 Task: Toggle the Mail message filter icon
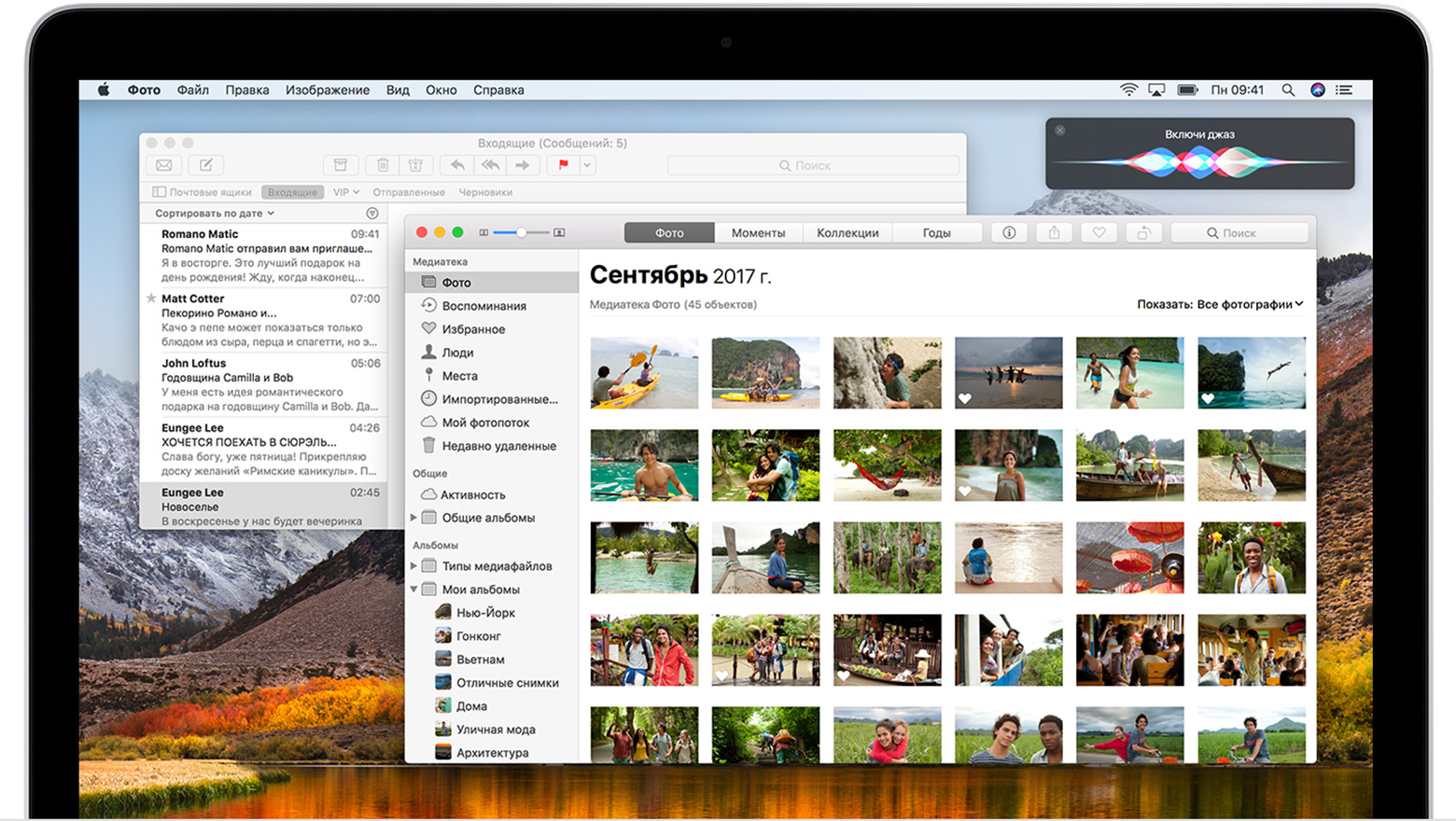[x=372, y=214]
